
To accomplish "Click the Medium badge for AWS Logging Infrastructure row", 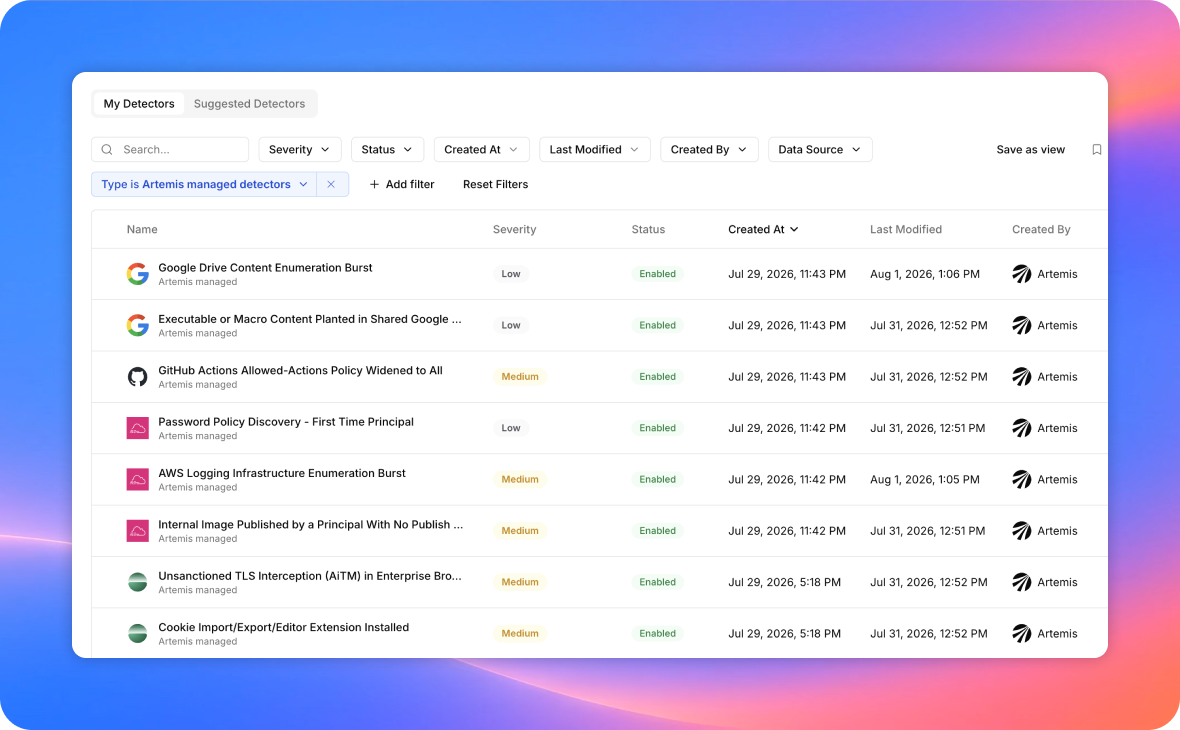I will [520, 479].
